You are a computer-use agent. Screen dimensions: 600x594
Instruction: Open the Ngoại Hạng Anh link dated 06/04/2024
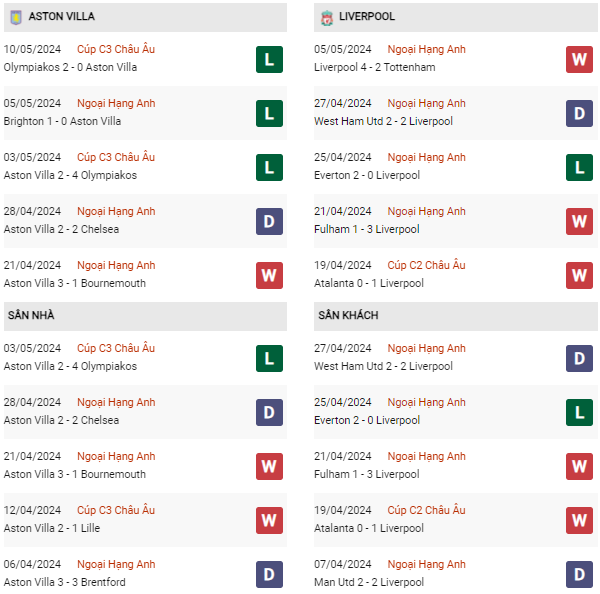tap(116, 564)
